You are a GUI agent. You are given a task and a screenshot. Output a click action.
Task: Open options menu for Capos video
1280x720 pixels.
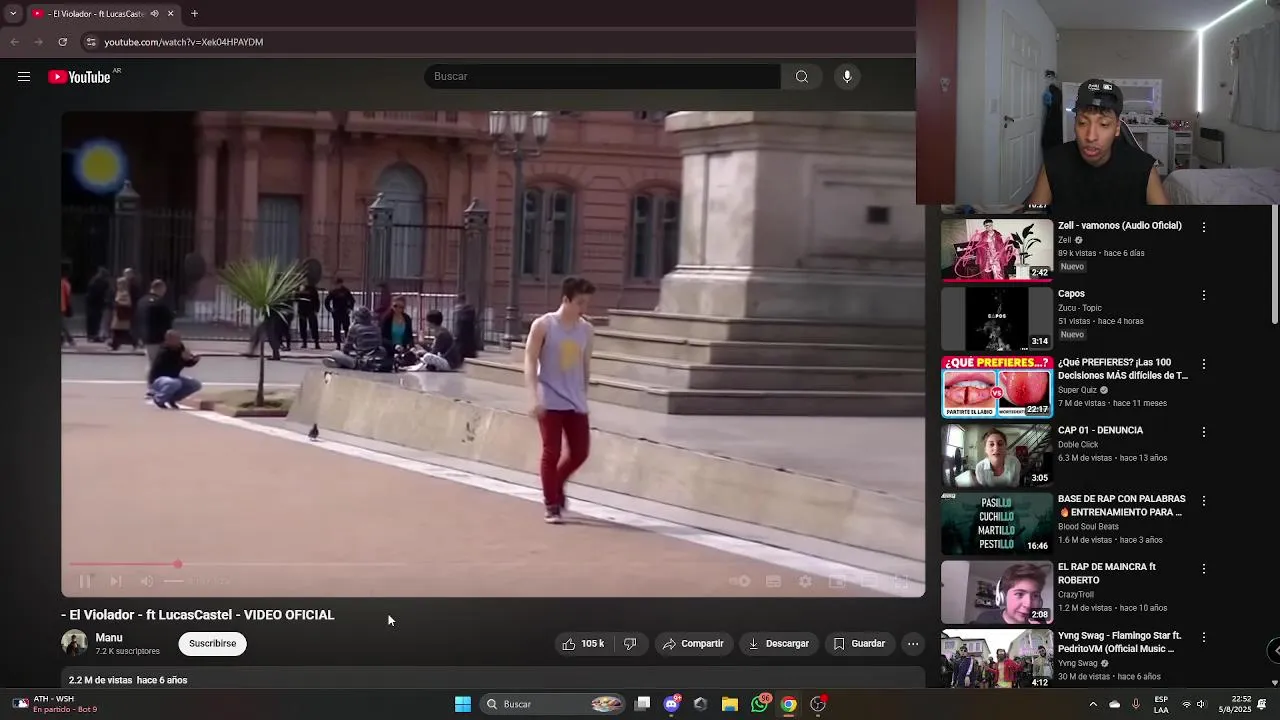pyautogui.click(x=1204, y=295)
